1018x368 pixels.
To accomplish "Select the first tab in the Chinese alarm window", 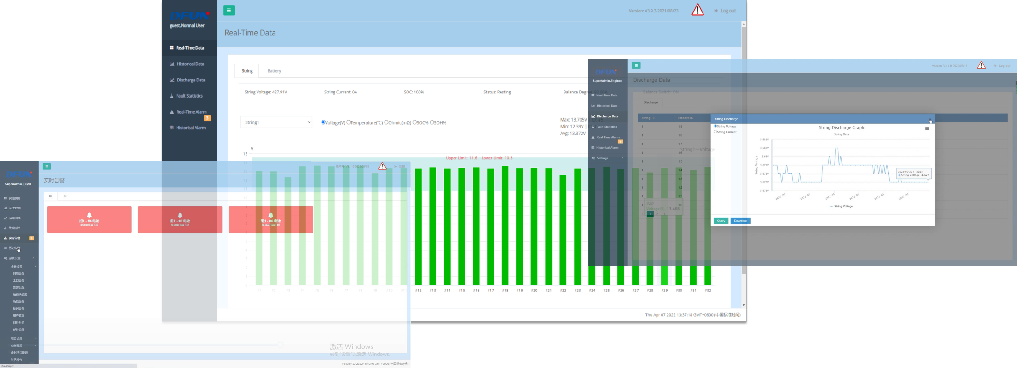I will click(x=51, y=195).
